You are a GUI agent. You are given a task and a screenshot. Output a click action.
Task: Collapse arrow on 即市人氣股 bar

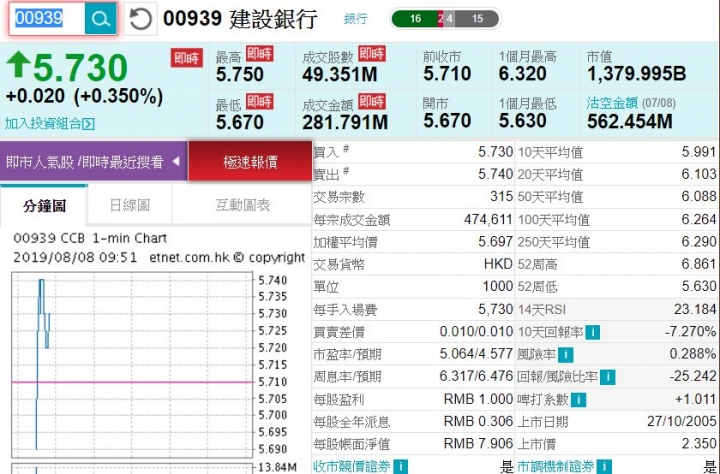coord(176,162)
